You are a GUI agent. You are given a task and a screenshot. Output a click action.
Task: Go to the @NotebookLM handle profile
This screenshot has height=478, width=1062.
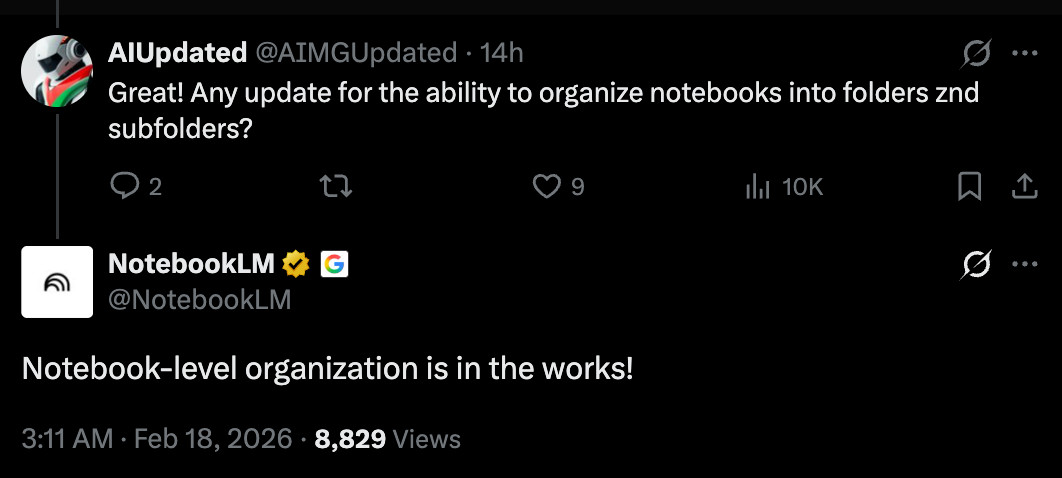click(x=199, y=298)
